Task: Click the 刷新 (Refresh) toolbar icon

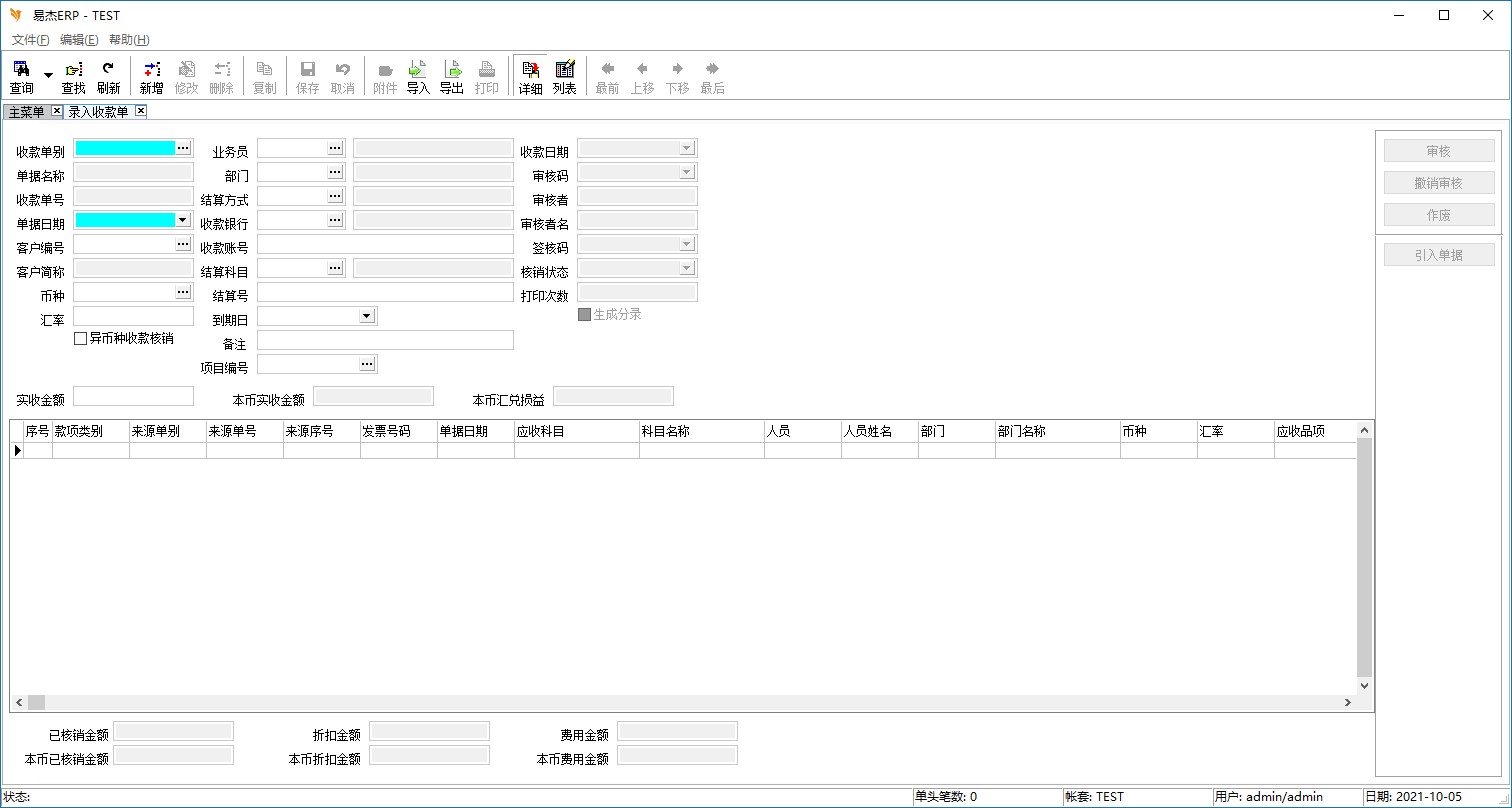Action: point(108,77)
